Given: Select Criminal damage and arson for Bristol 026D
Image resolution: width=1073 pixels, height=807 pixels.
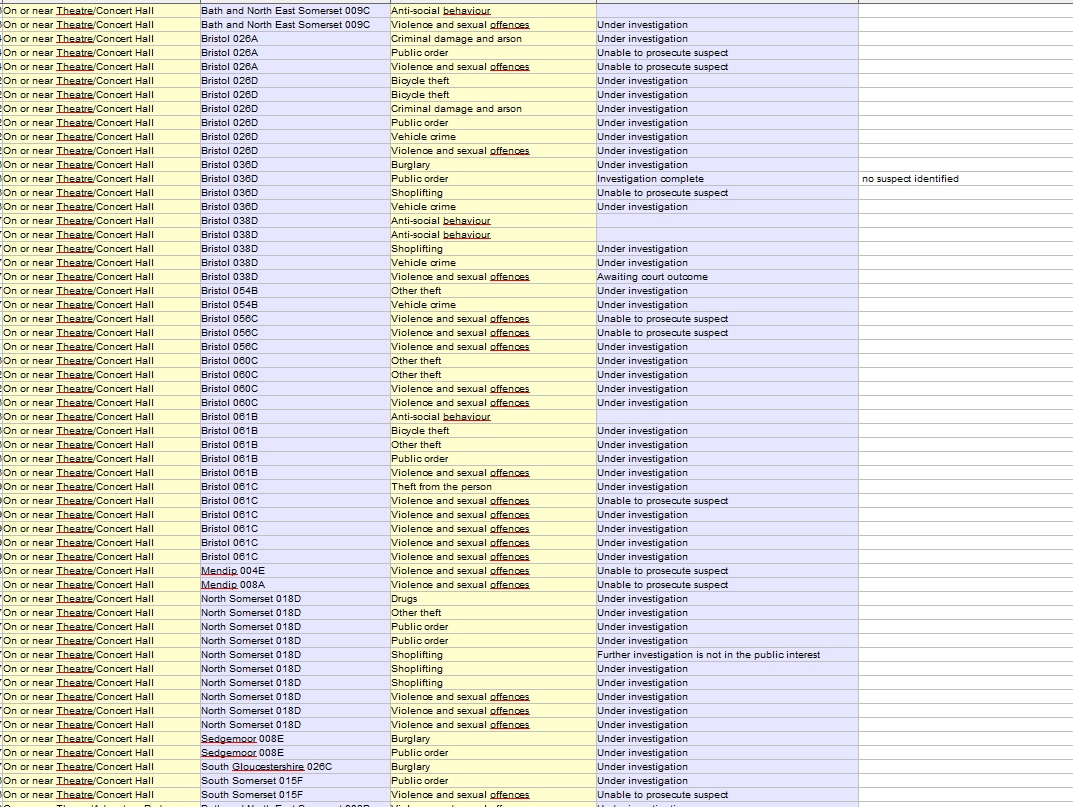Looking at the screenshot, I should click(456, 109).
